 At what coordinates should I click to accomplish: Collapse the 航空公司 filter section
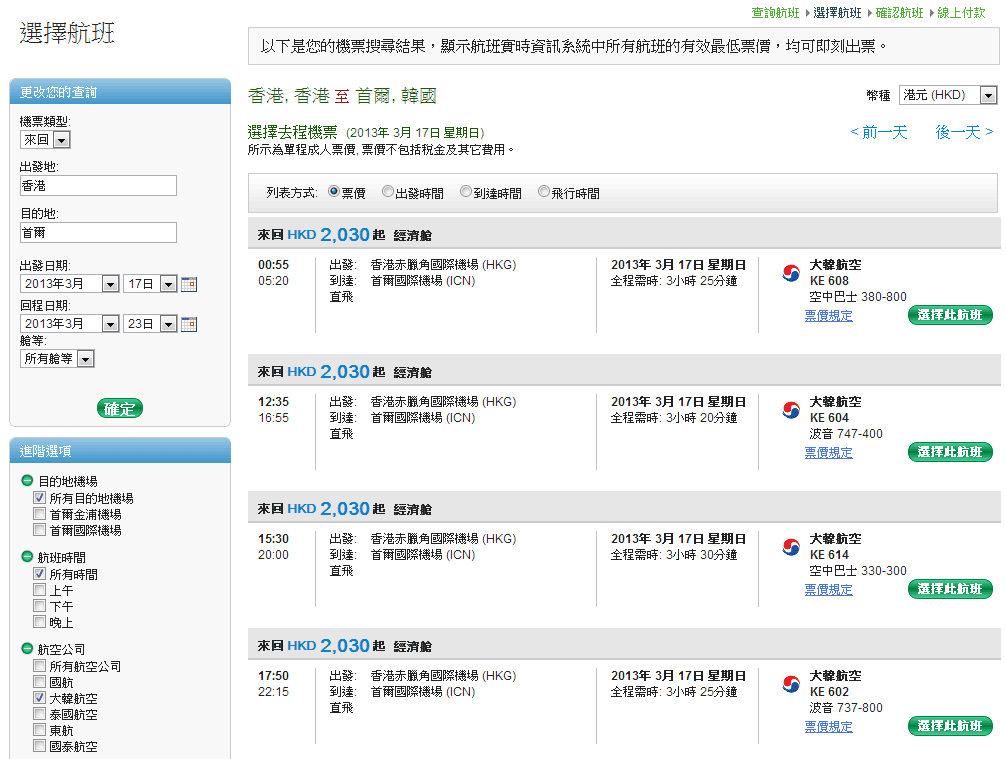click(27, 649)
